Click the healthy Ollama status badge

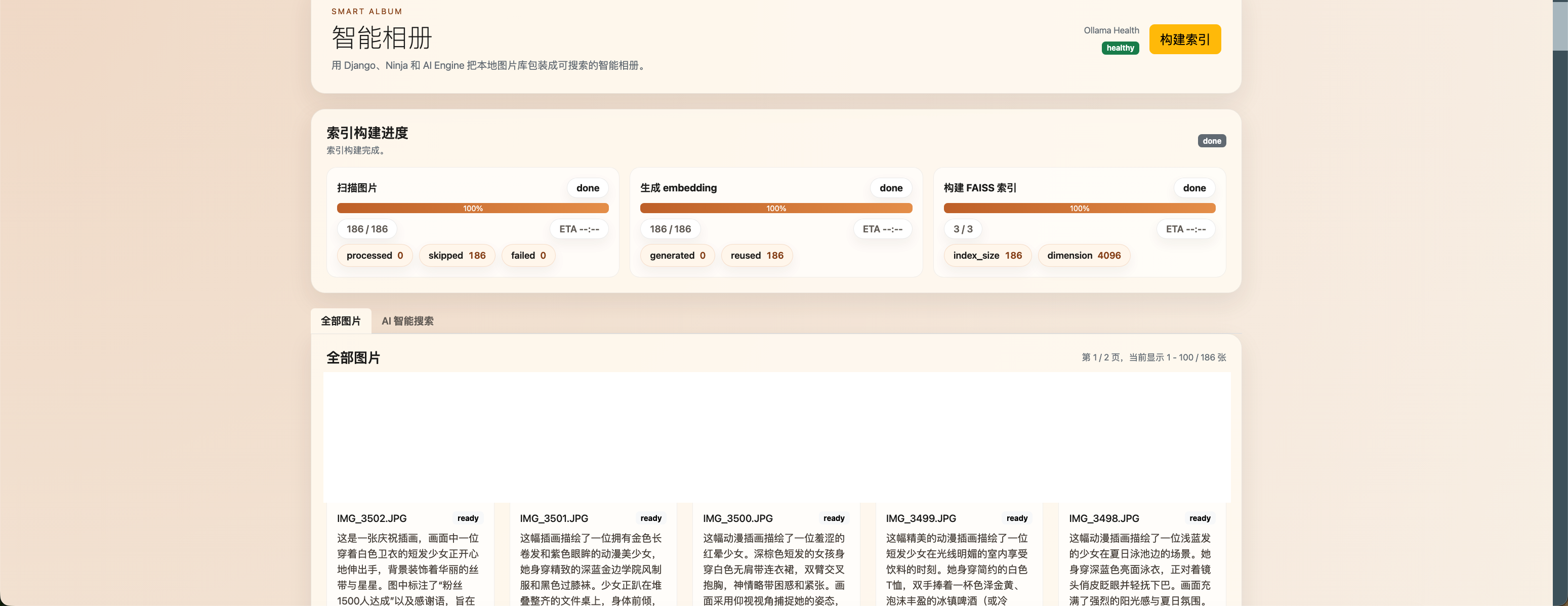tap(1120, 48)
